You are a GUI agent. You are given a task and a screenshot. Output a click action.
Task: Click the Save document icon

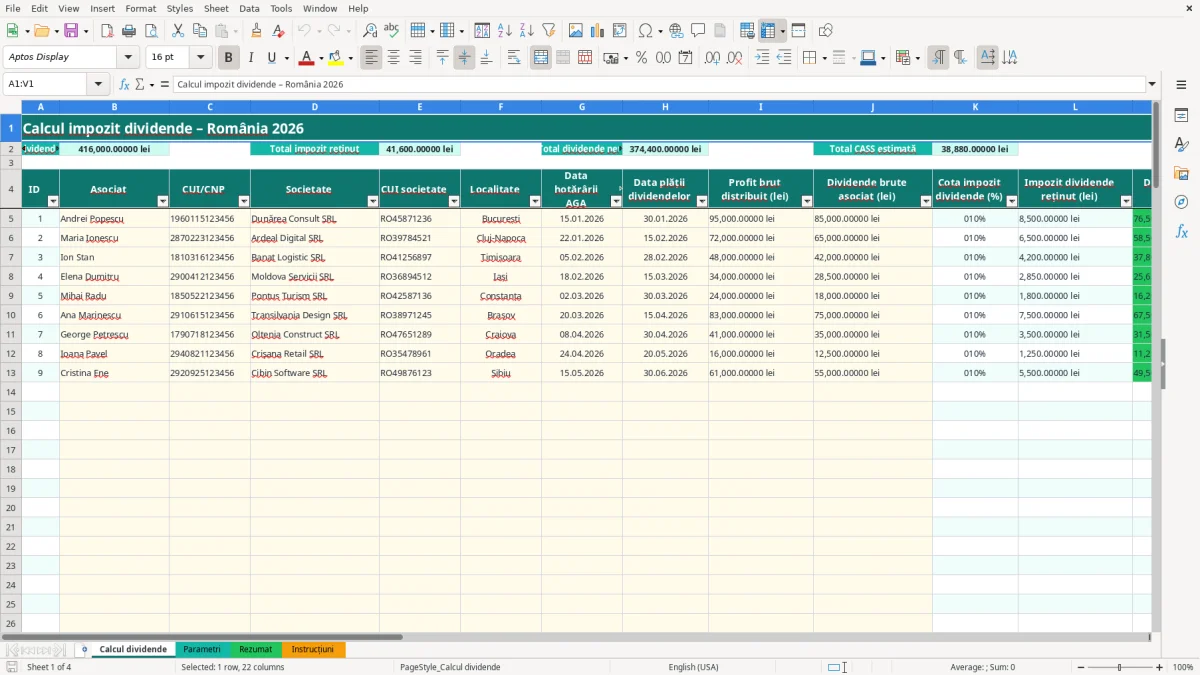[71, 31]
